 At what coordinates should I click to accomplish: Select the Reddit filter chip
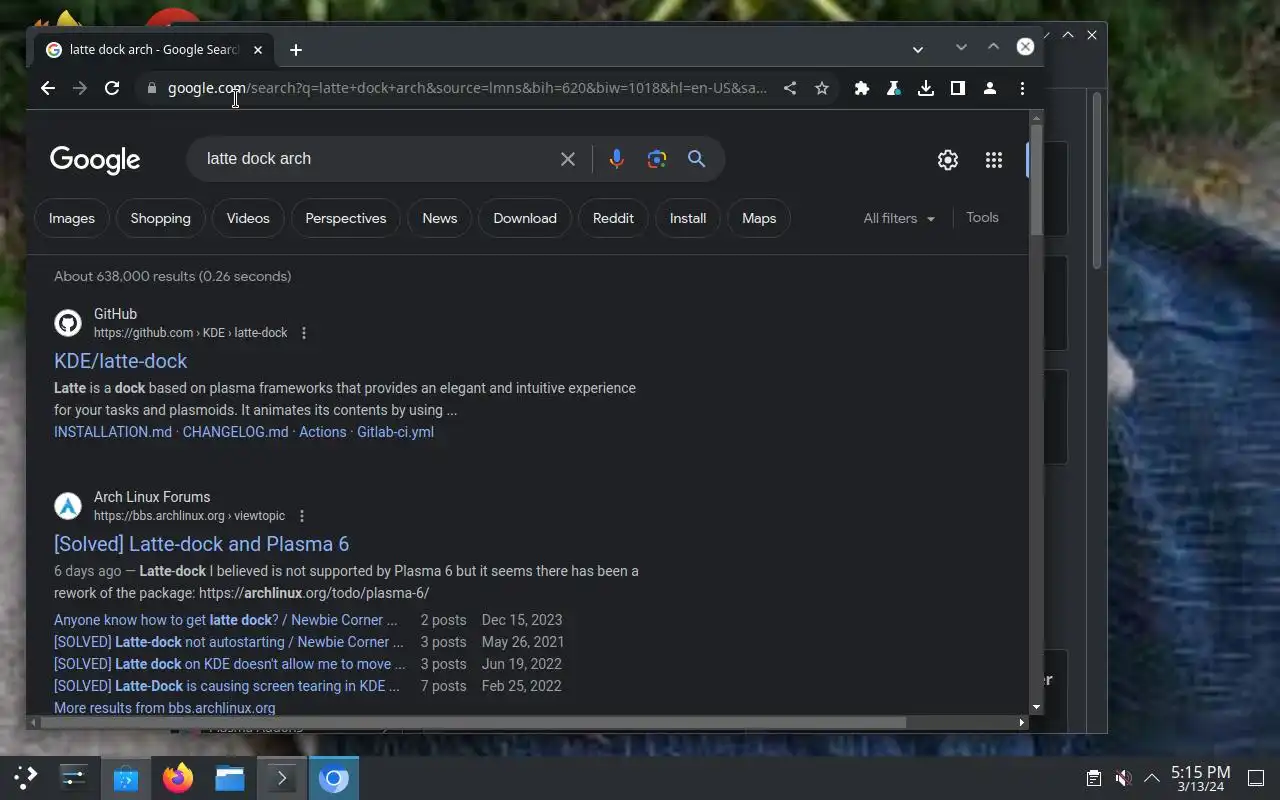[x=613, y=218]
